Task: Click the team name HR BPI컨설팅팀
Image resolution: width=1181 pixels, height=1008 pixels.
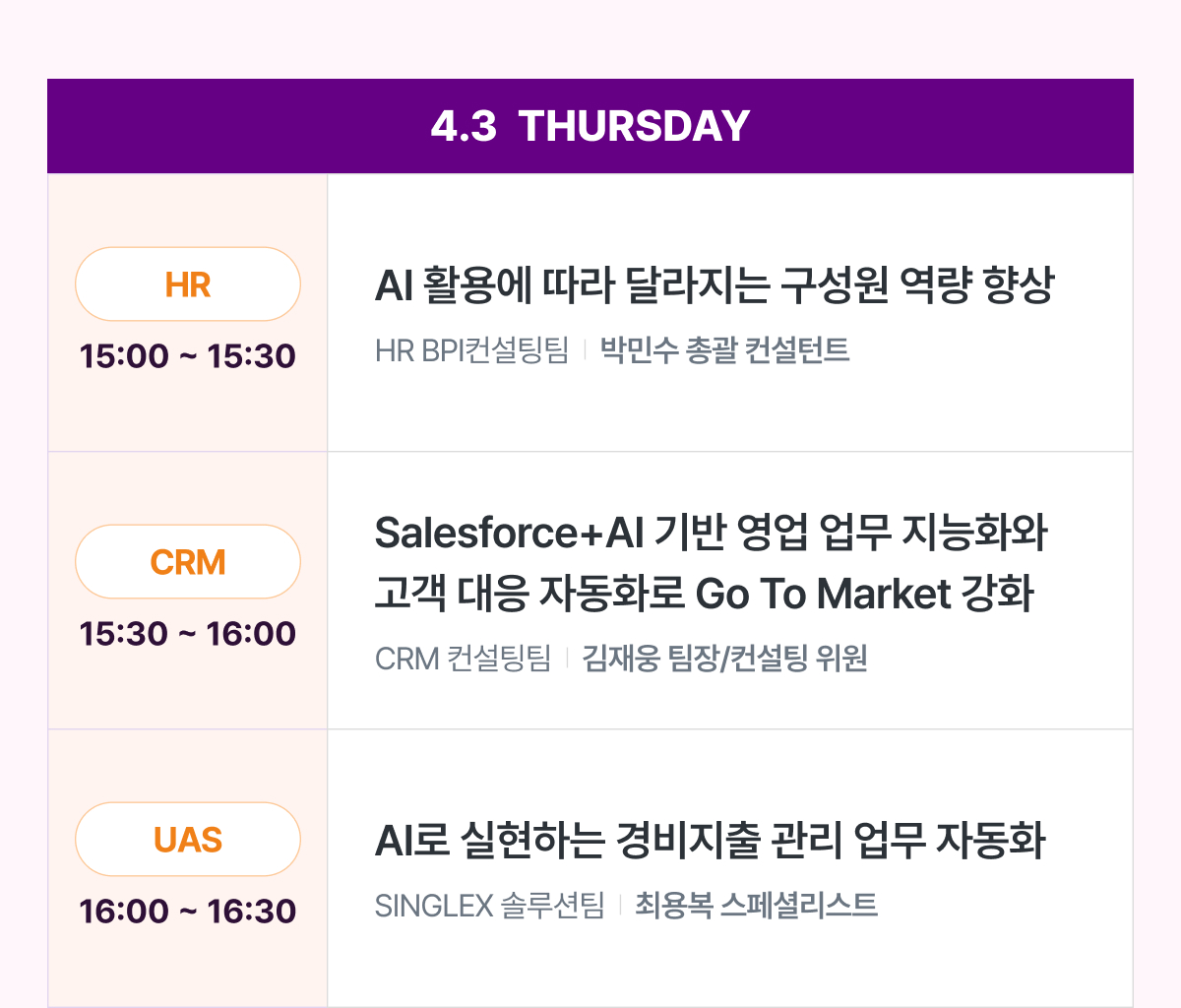Action: 472,350
